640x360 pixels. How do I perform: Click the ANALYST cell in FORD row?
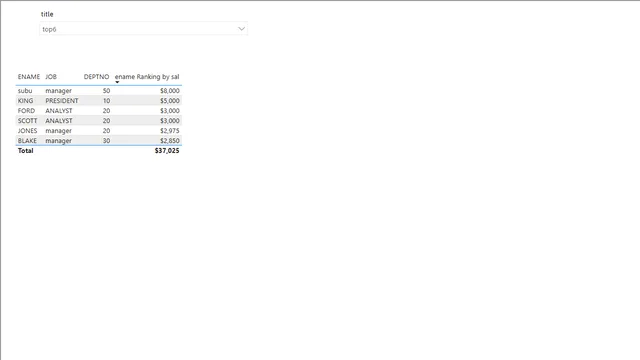pyautogui.click(x=59, y=111)
